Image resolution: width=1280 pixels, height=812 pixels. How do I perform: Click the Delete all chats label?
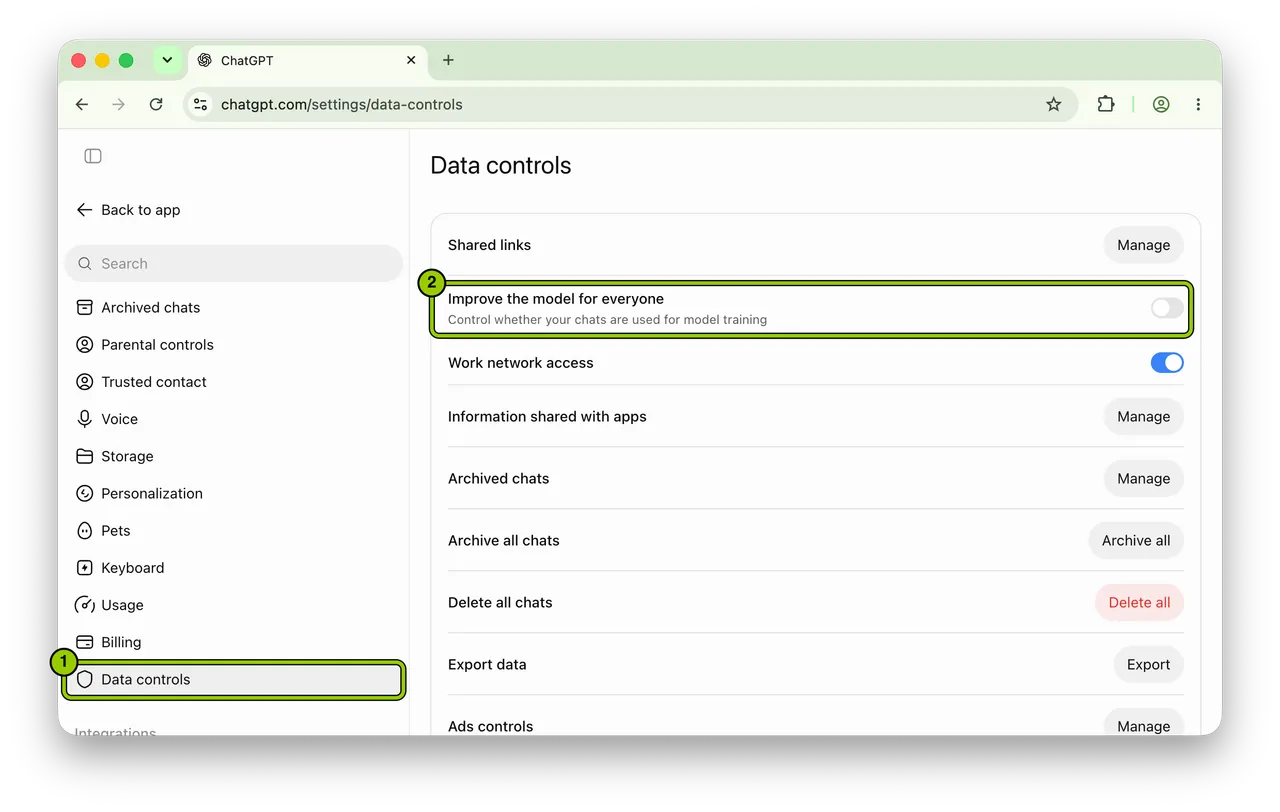pos(500,603)
